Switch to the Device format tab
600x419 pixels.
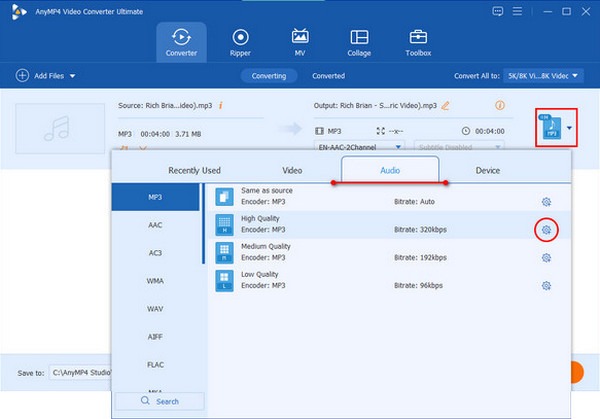coord(488,170)
